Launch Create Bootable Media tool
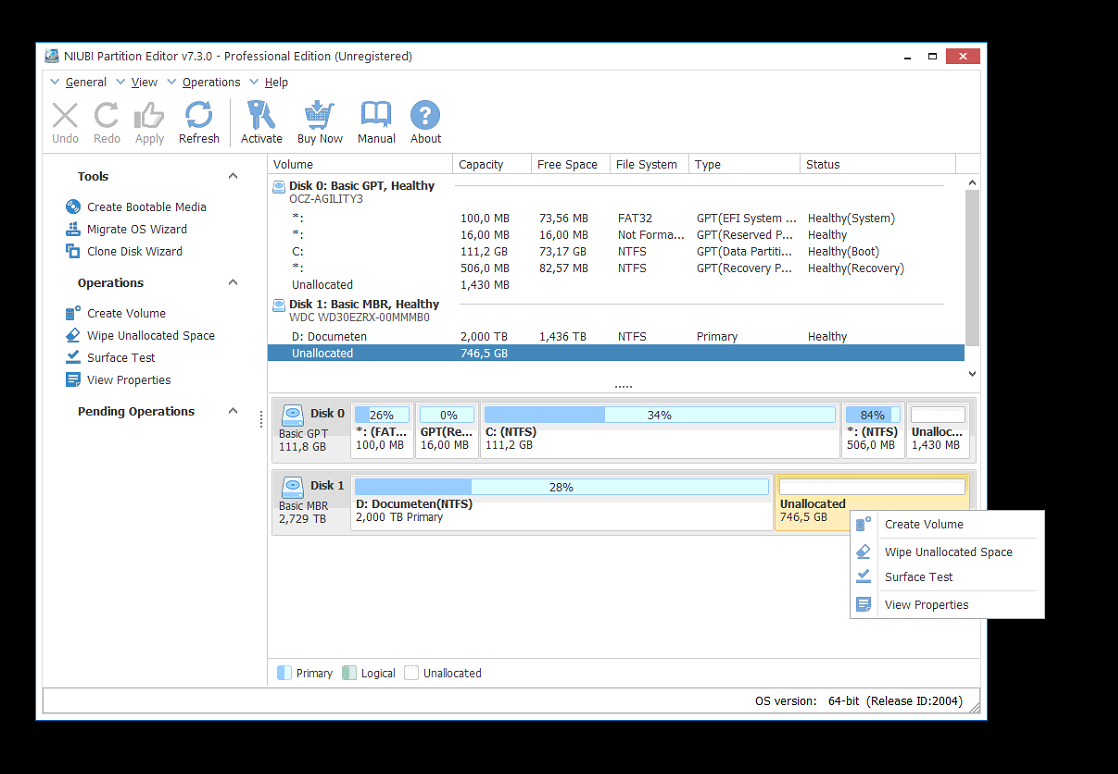Screen dimensions: 1118x774 (146, 207)
